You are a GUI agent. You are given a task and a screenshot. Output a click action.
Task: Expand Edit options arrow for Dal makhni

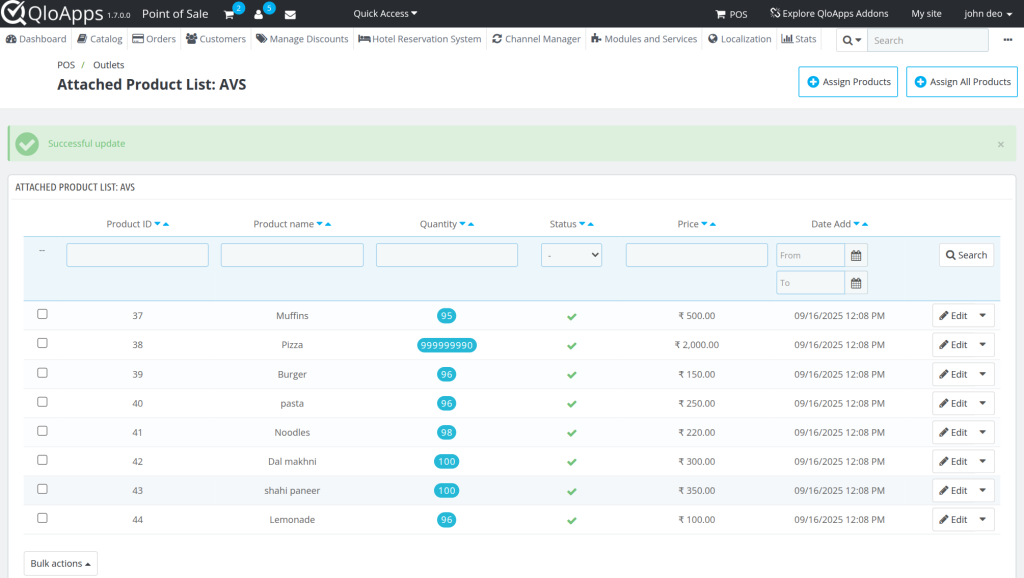983,461
